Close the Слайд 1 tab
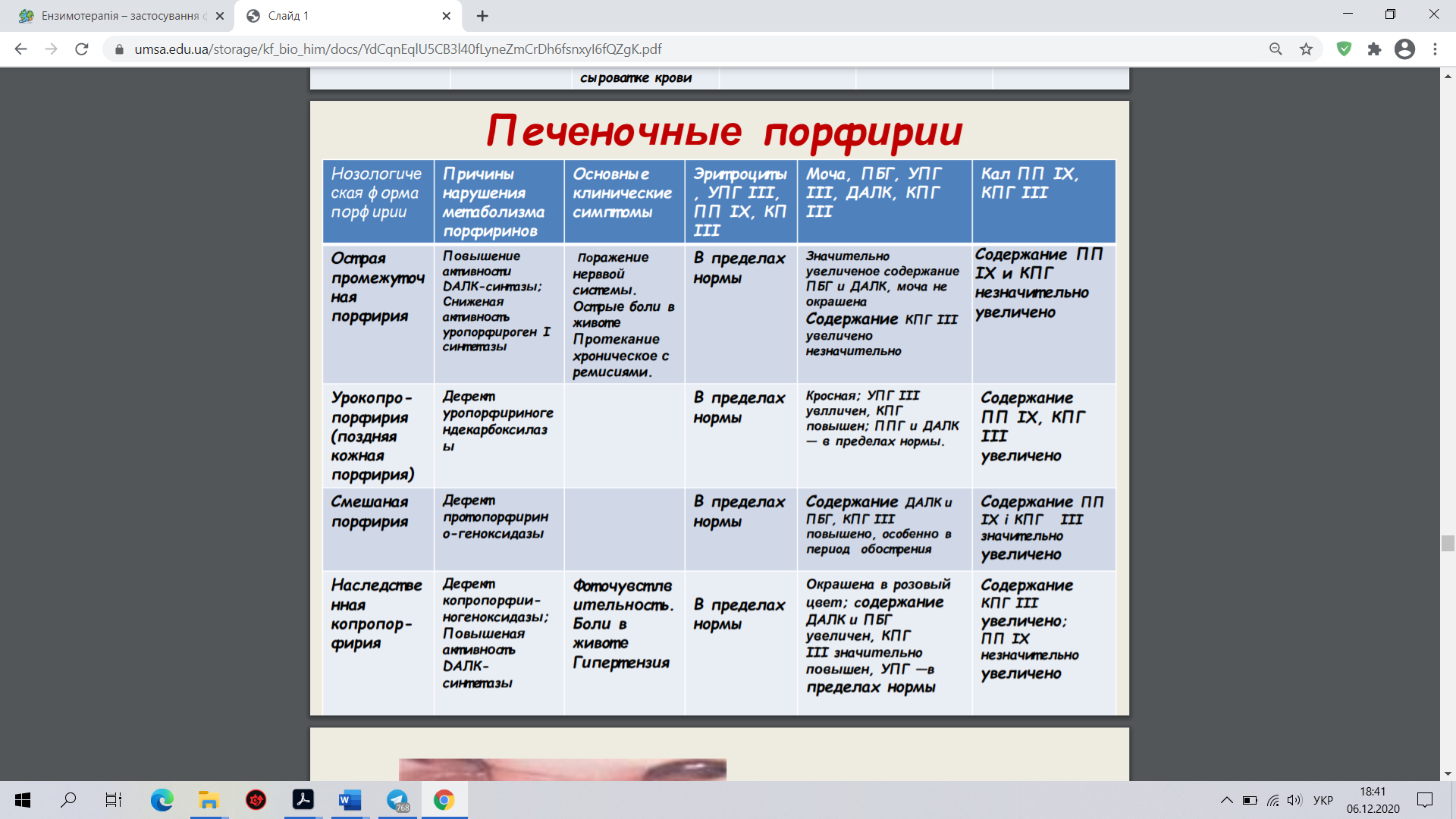Viewport: 1456px width, 819px height. [x=446, y=16]
